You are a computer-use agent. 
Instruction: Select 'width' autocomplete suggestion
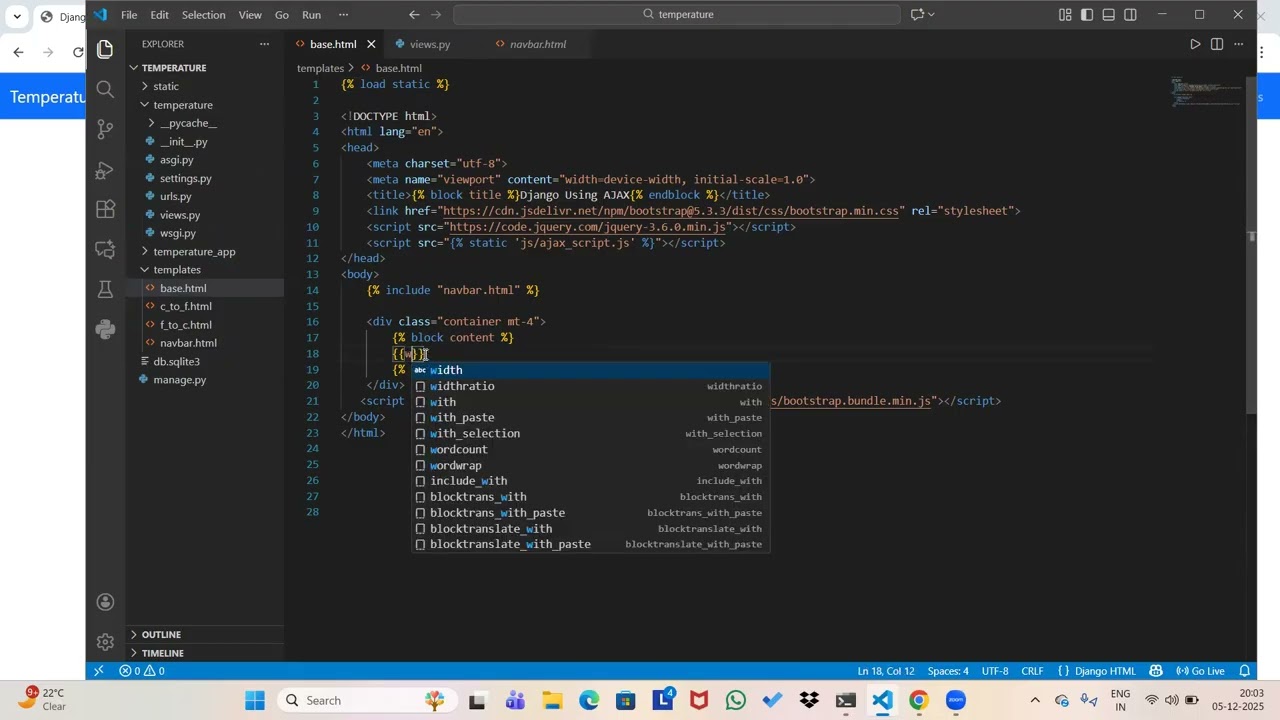point(590,370)
